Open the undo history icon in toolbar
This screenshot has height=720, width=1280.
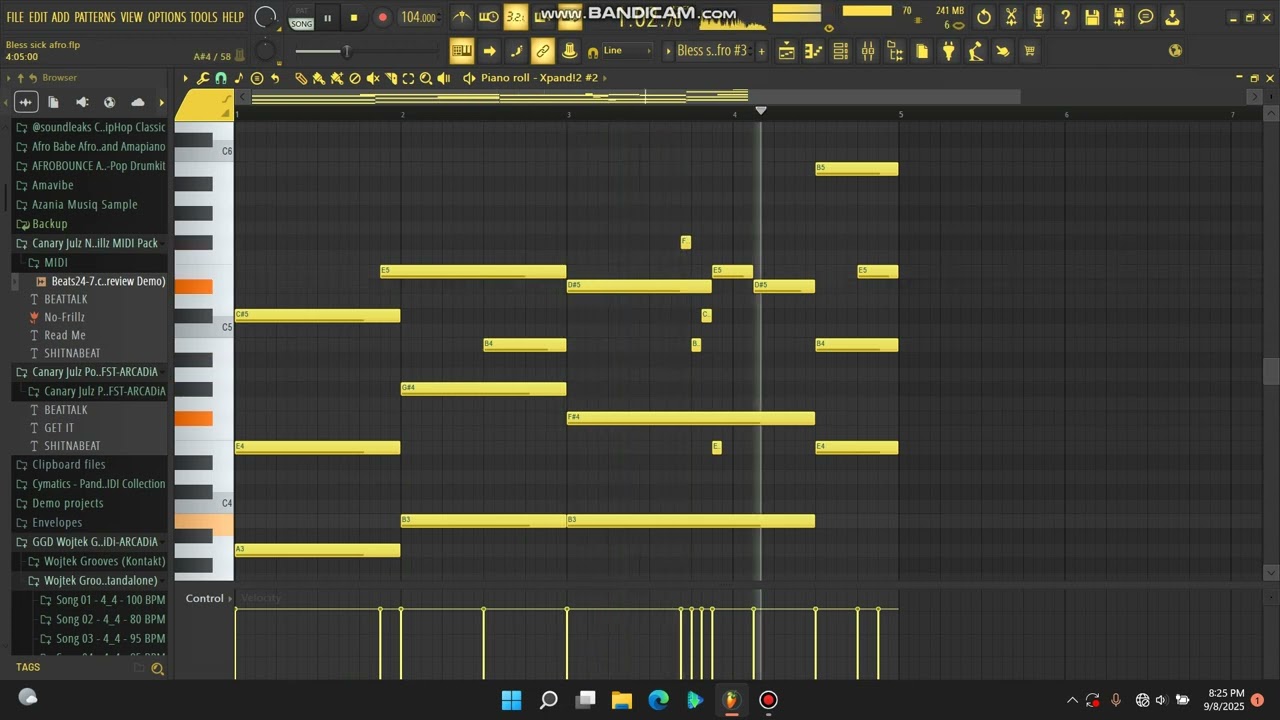984,17
